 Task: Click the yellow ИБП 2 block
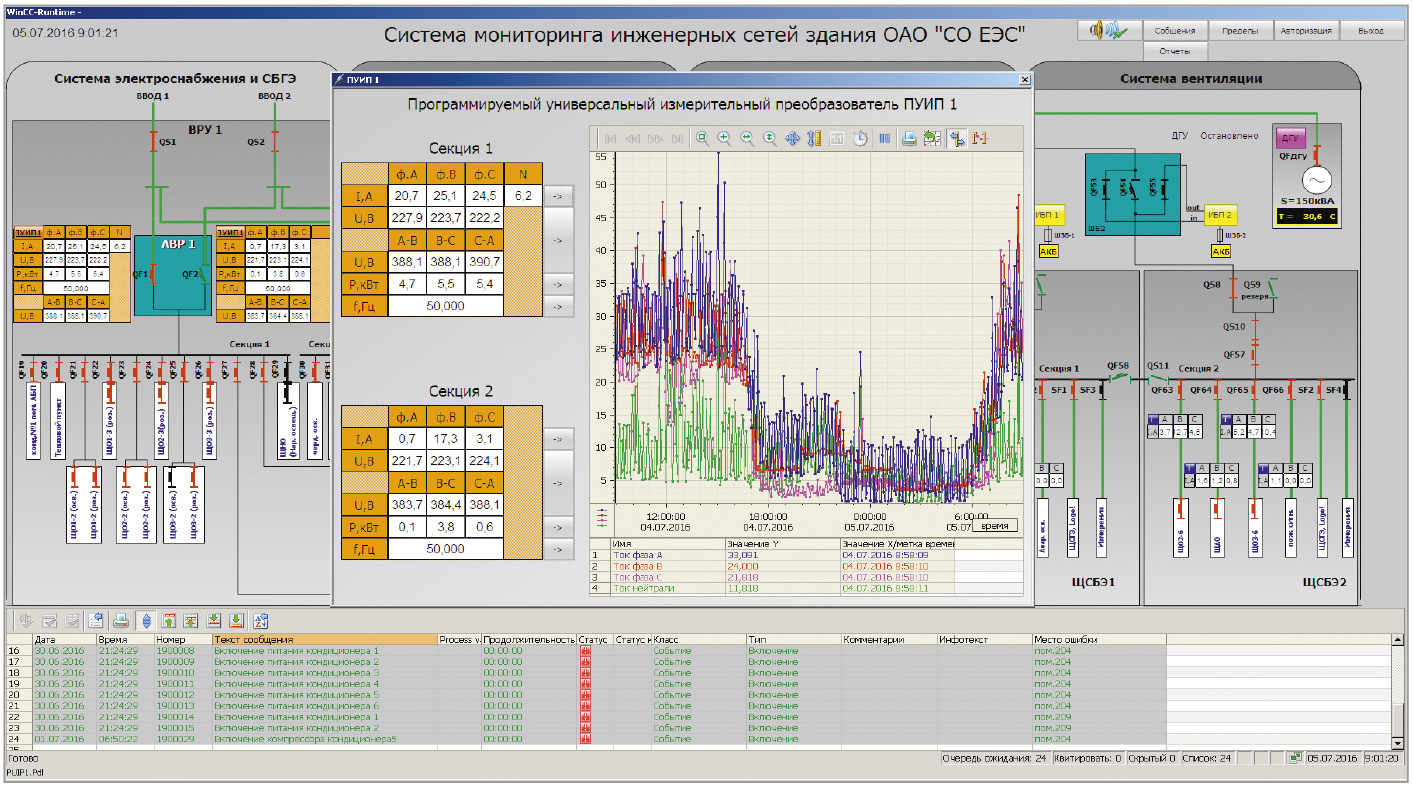pyautogui.click(x=1219, y=214)
